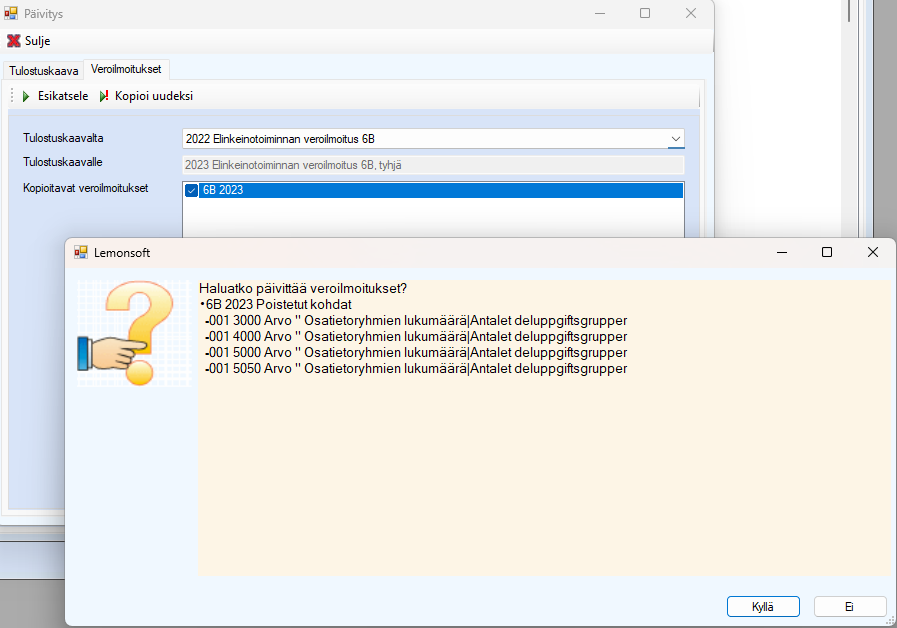The height and width of the screenshot is (628, 897).
Task: Click the 2022 Elinkeinotoiminnan veroilmoitus 6B combo box
Action: pos(433,139)
